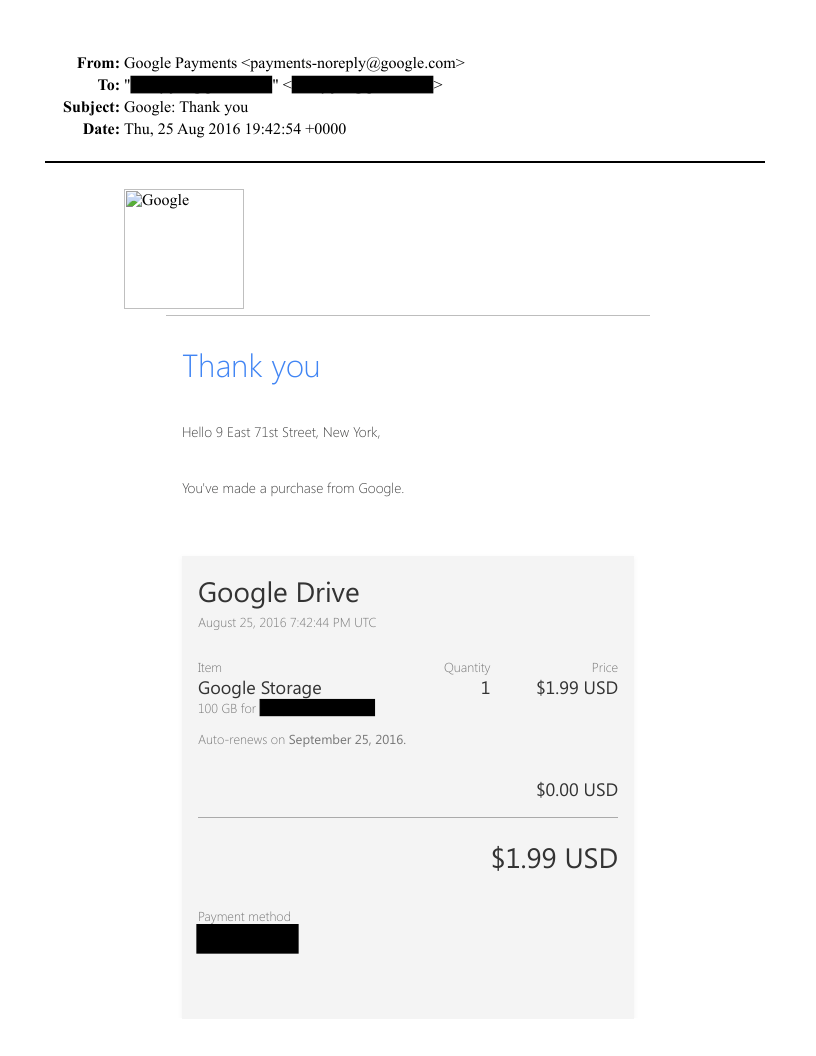Click the redacted recipient name in To field
Image resolution: width=816 pixels, height=1056 pixels.
202,85
